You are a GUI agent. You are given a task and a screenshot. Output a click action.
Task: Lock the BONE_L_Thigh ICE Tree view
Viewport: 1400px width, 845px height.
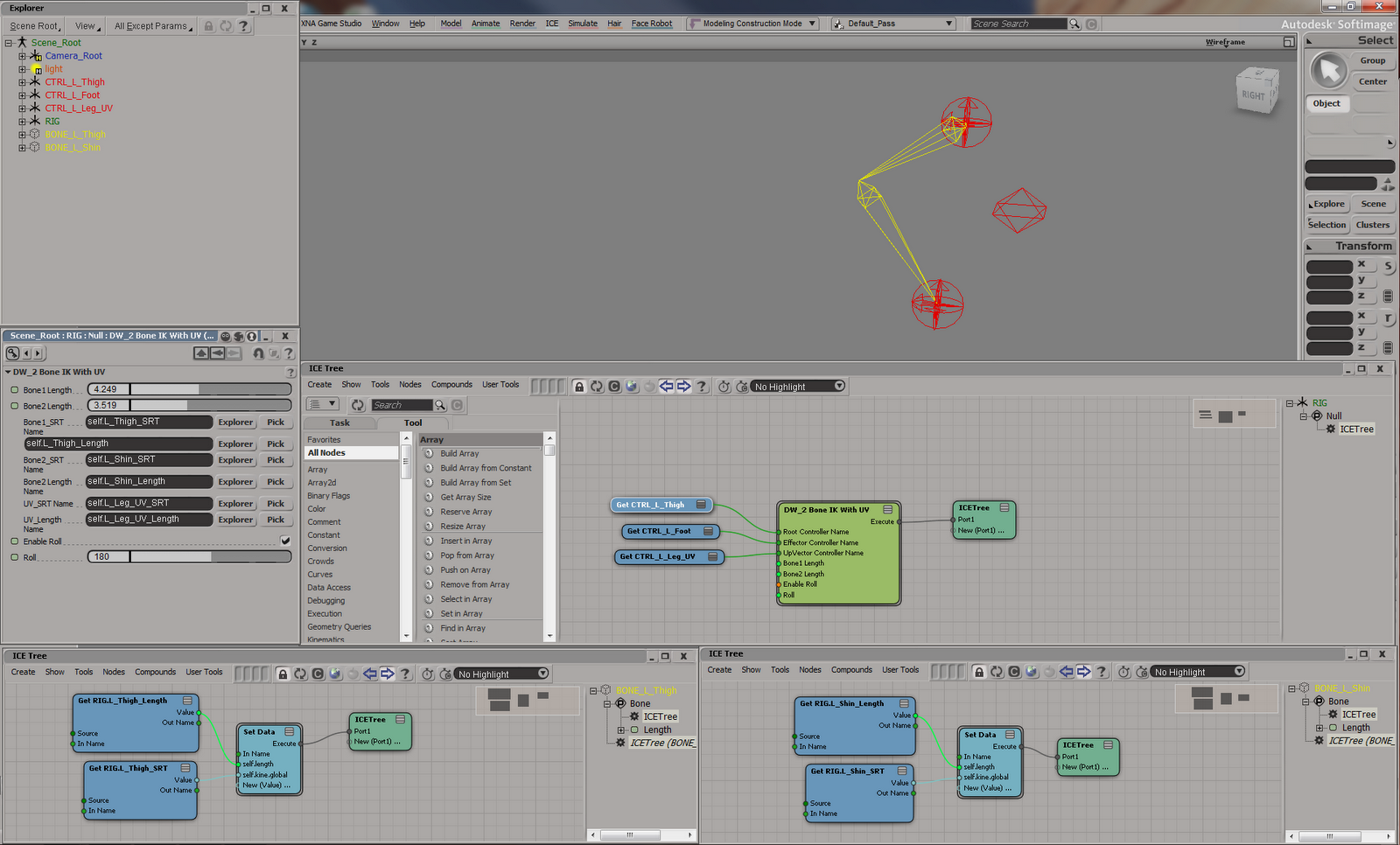283,674
